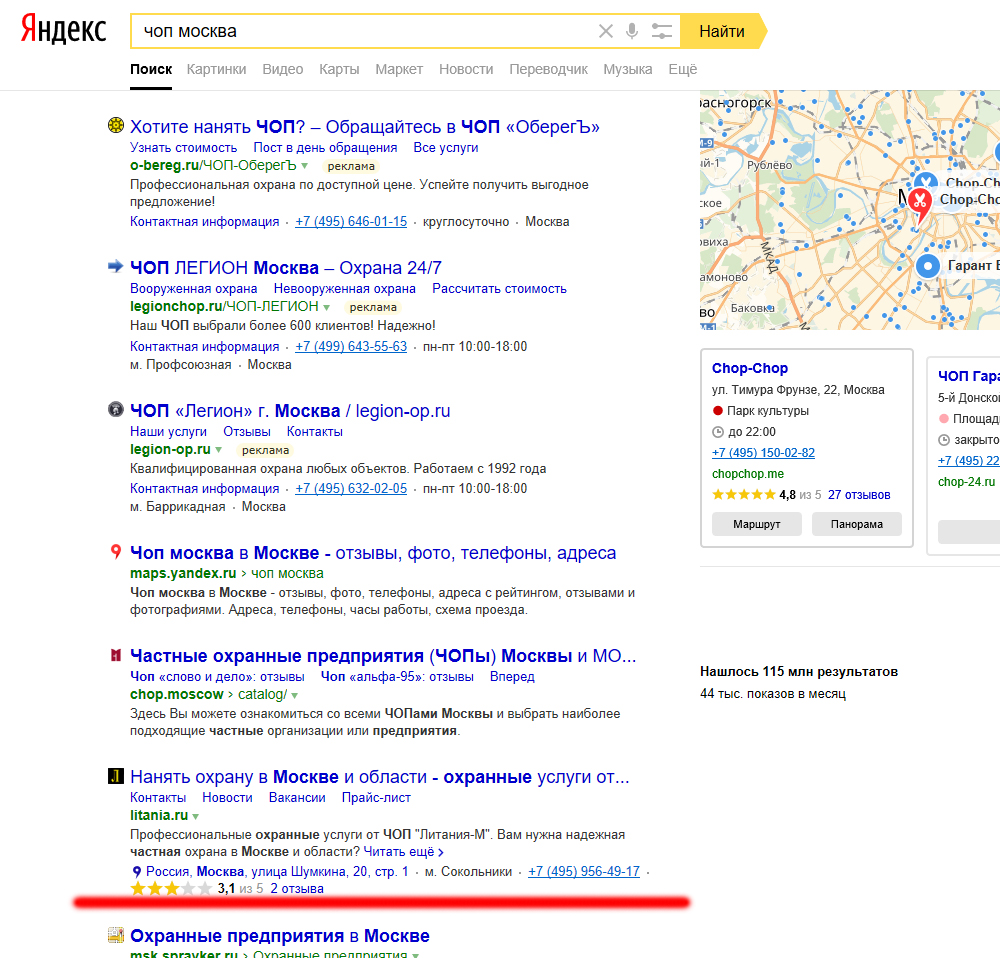Expand the chop.moscow catalog dropdown arrow

click(x=295, y=695)
